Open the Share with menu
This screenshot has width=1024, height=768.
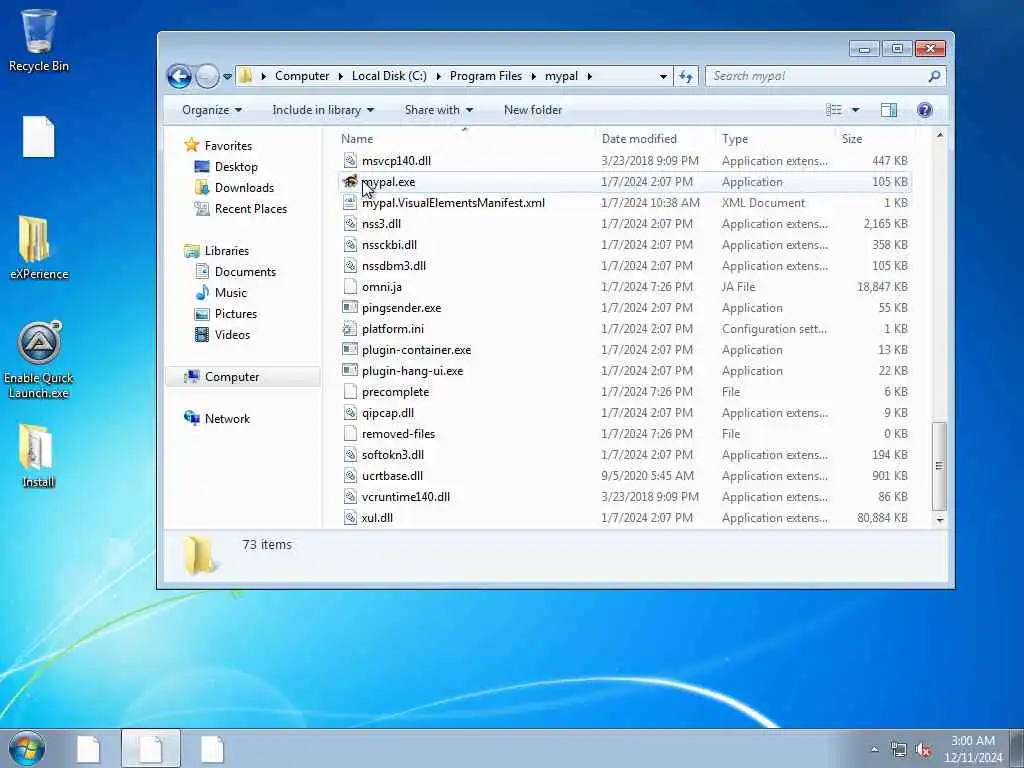tap(439, 110)
